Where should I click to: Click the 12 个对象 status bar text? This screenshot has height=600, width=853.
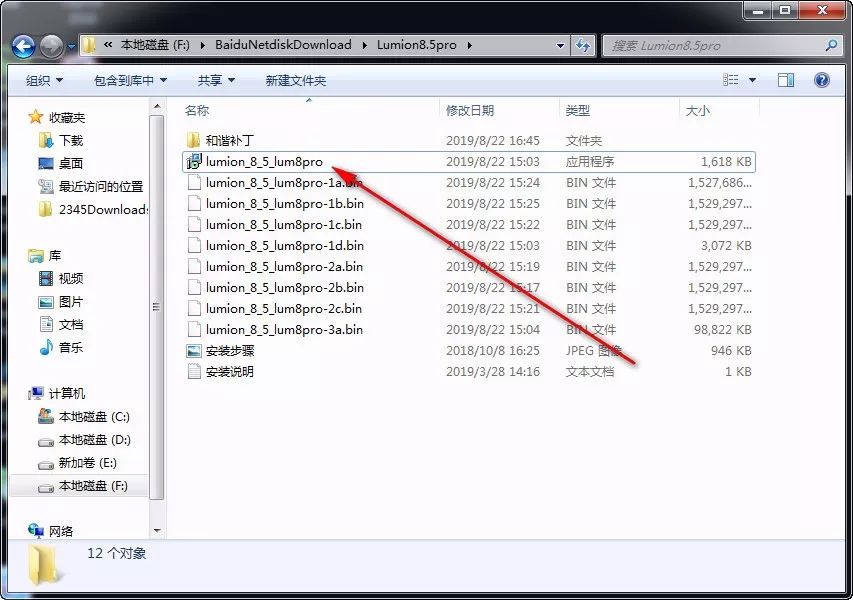[x=117, y=553]
